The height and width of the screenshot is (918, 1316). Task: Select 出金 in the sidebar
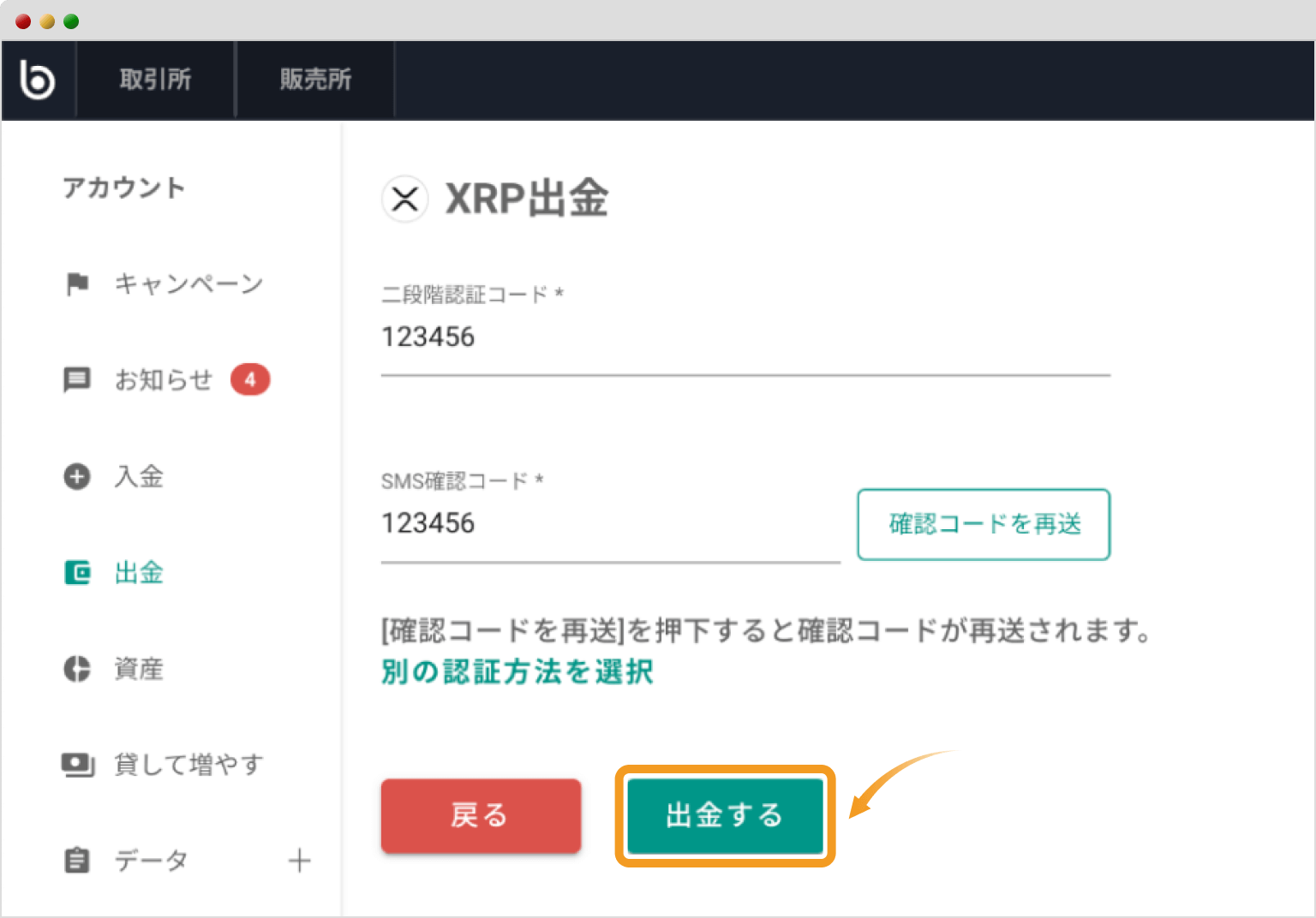point(139,572)
